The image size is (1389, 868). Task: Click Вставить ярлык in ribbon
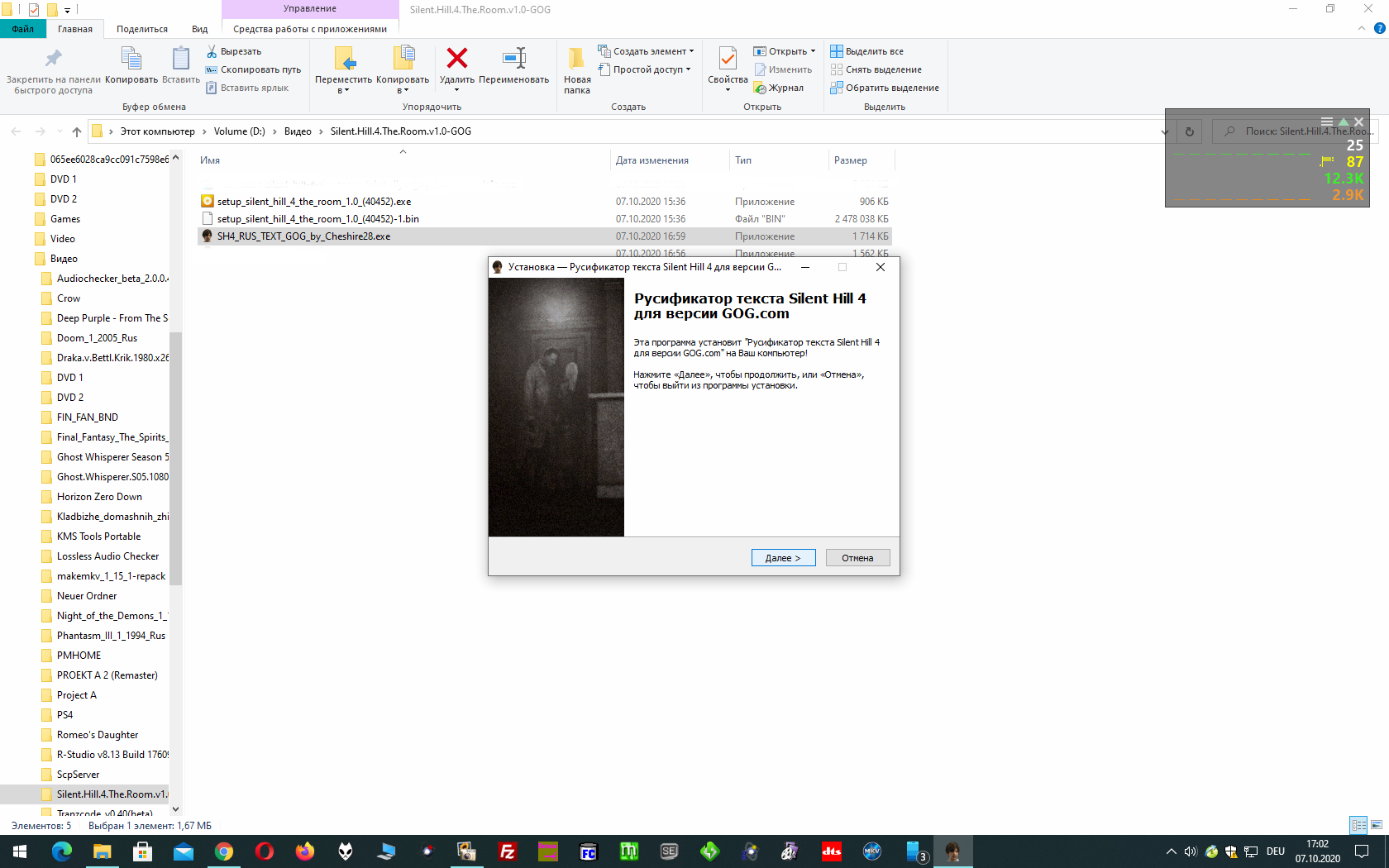247,88
